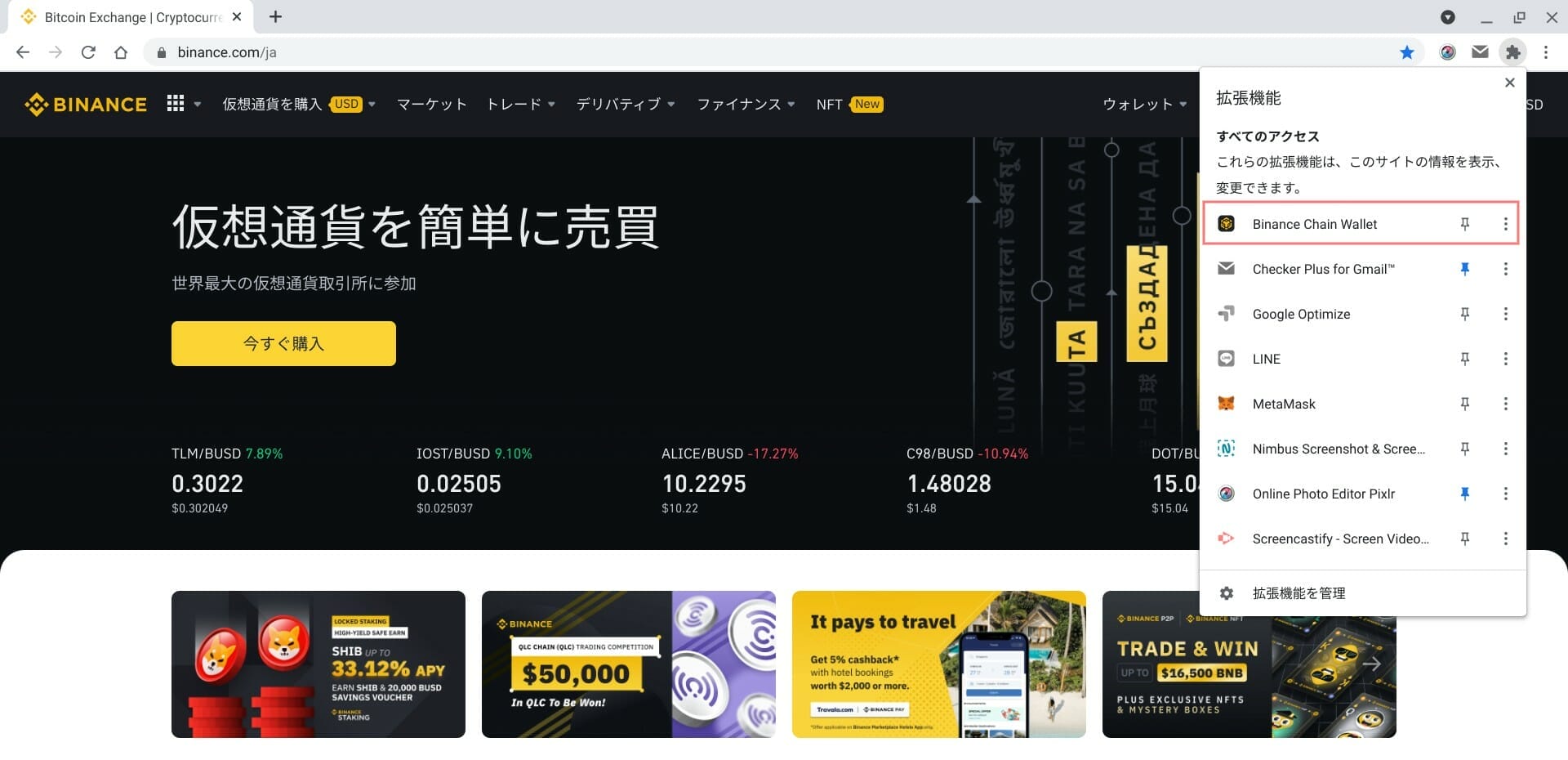Open the QLC trading competition banner
Image resolution: width=1568 pixels, height=760 pixels.
click(x=629, y=664)
